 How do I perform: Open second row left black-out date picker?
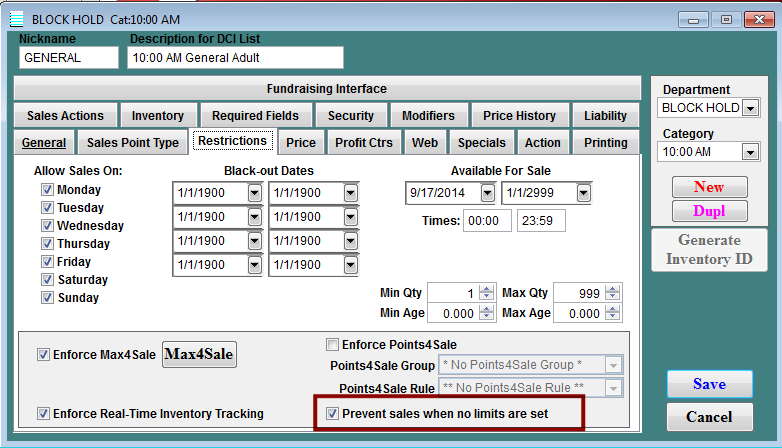(x=254, y=217)
